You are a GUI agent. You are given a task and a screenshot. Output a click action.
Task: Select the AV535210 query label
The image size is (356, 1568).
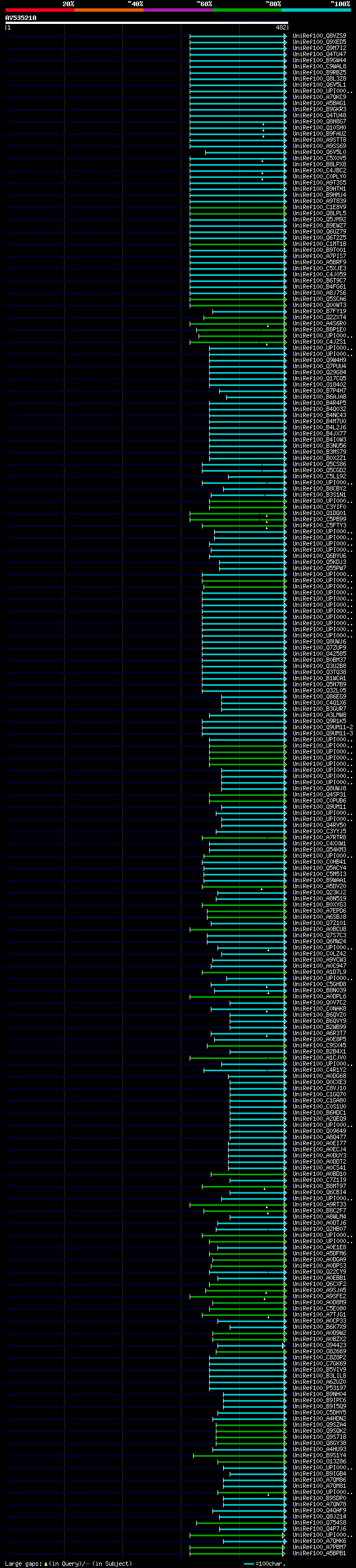[21, 18]
